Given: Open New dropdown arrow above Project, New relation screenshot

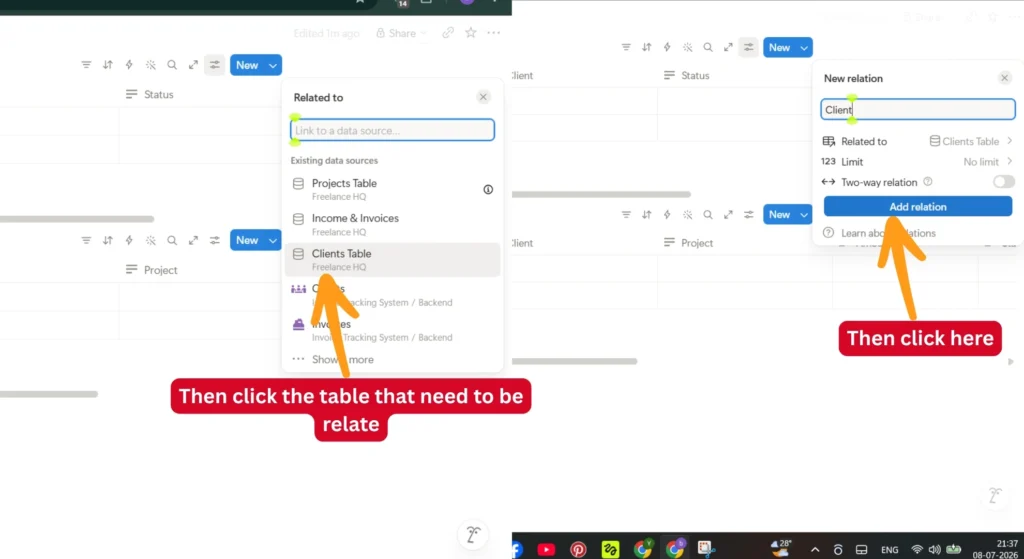Looking at the screenshot, I should click(804, 214).
